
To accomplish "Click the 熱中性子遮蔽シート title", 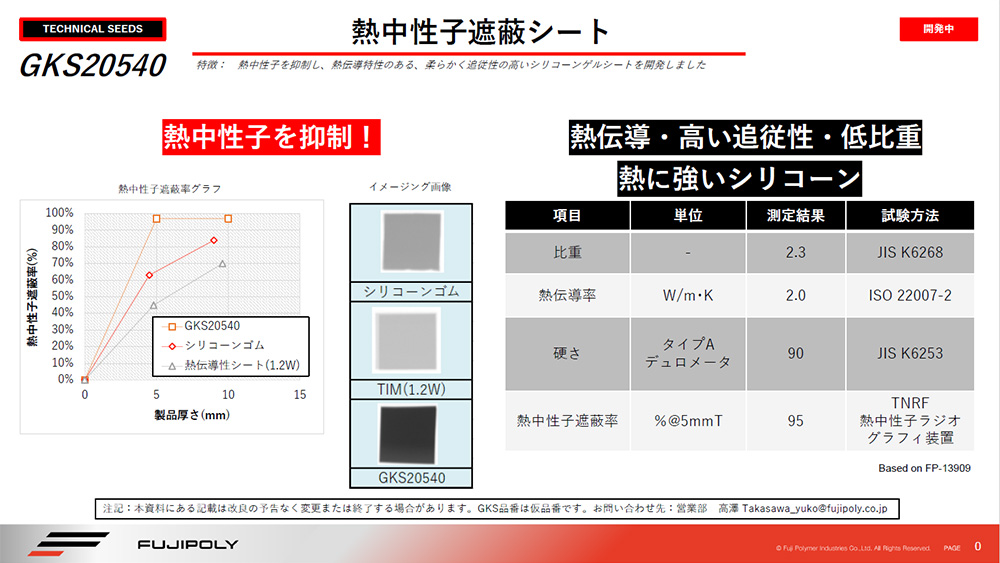I will tap(482, 32).
